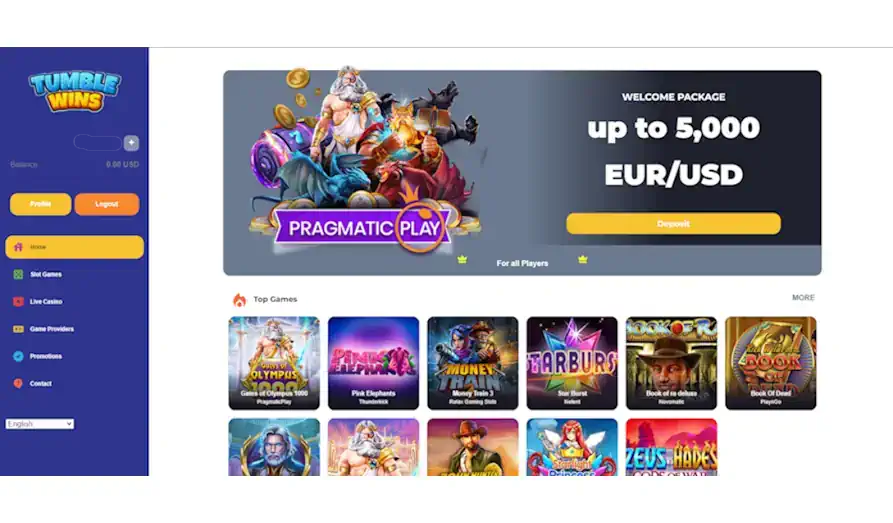Open MORE link for Top Games
Screen dimensions: 893x523
(803, 297)
